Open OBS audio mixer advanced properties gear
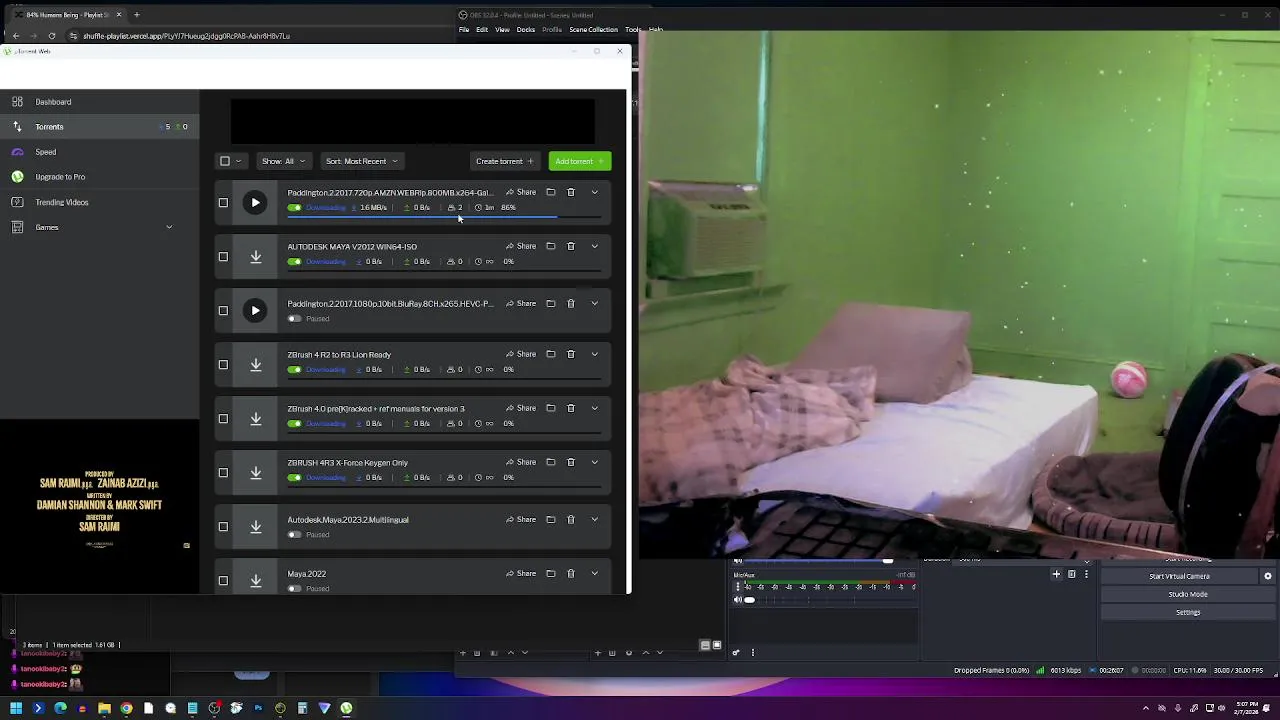This screenshot has height=720, width=1280. [x=736, y=653]
